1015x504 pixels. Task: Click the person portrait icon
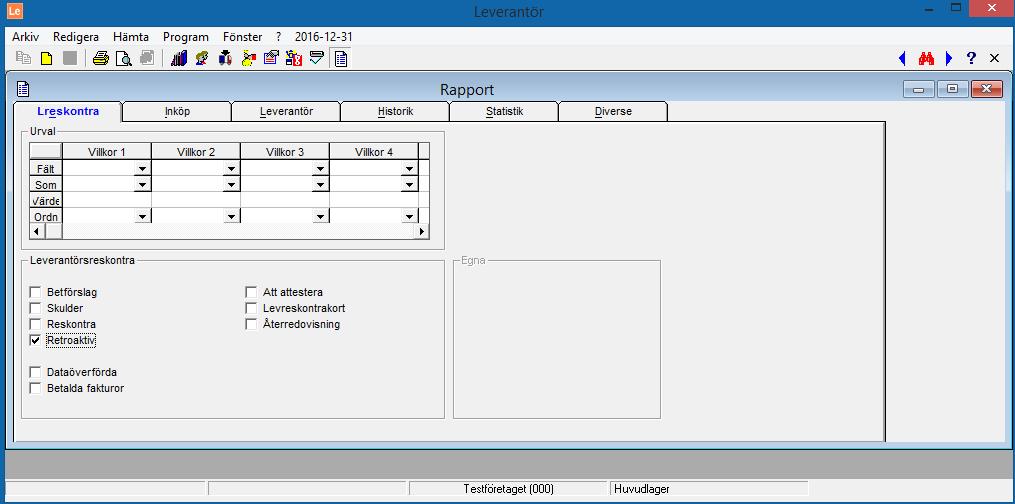coord(202,59)
